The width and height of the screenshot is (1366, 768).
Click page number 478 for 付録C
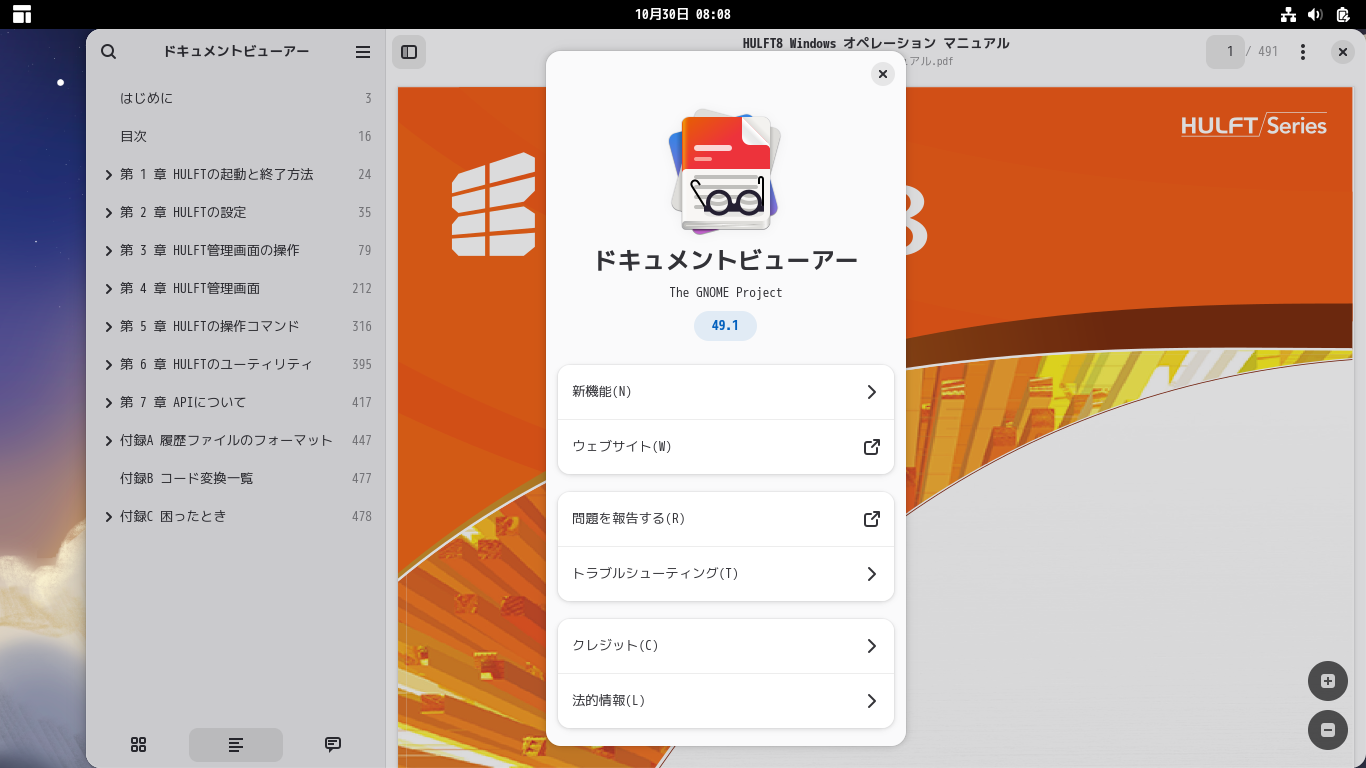362,517
